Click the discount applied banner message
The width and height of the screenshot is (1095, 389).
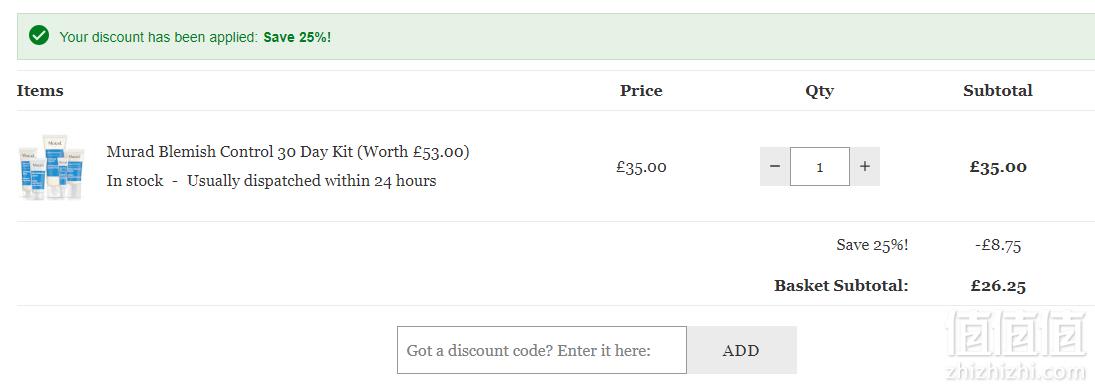pyautogui.click(x=195, y=37)
